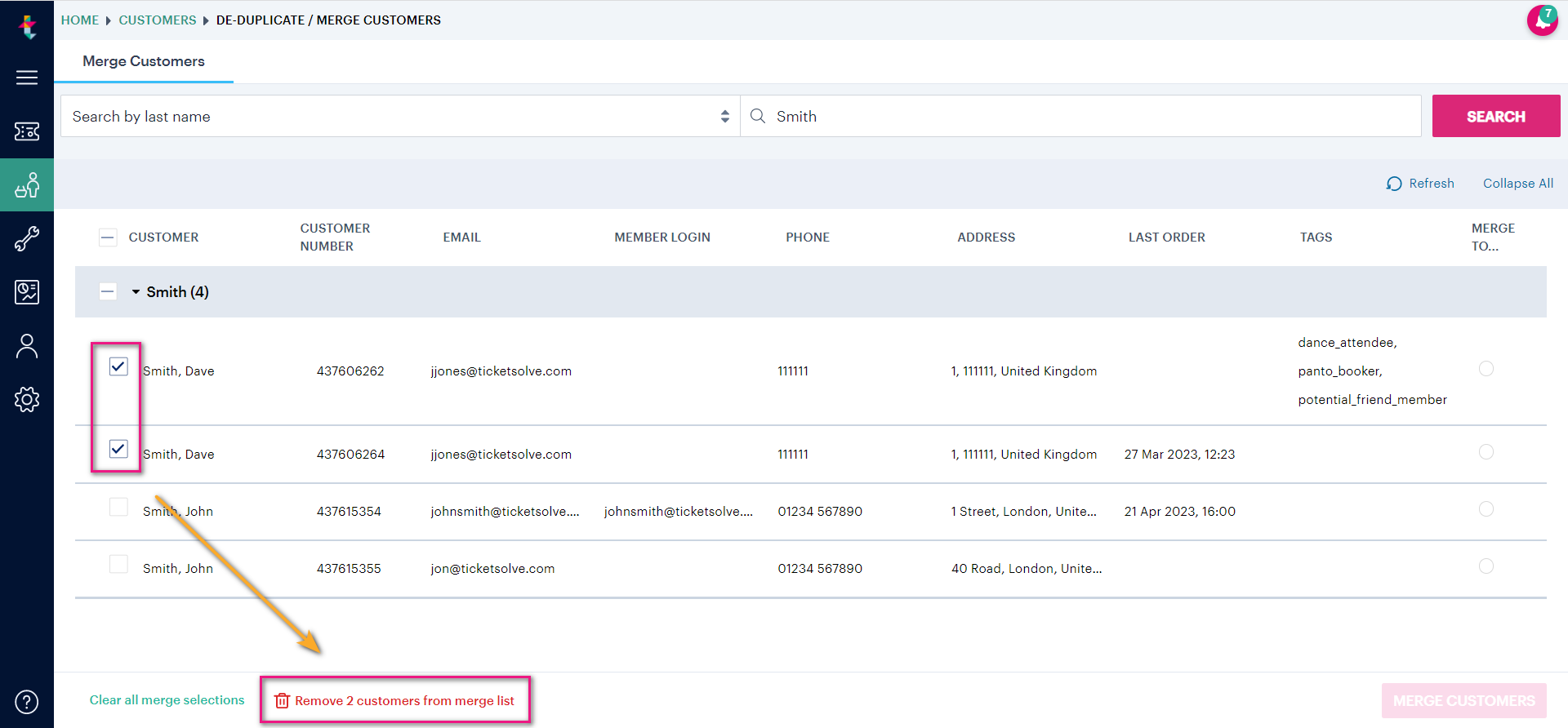Open the reports icon in the sidebar
The height and width of the screenshot is (728, 1568).
[27, 292]
